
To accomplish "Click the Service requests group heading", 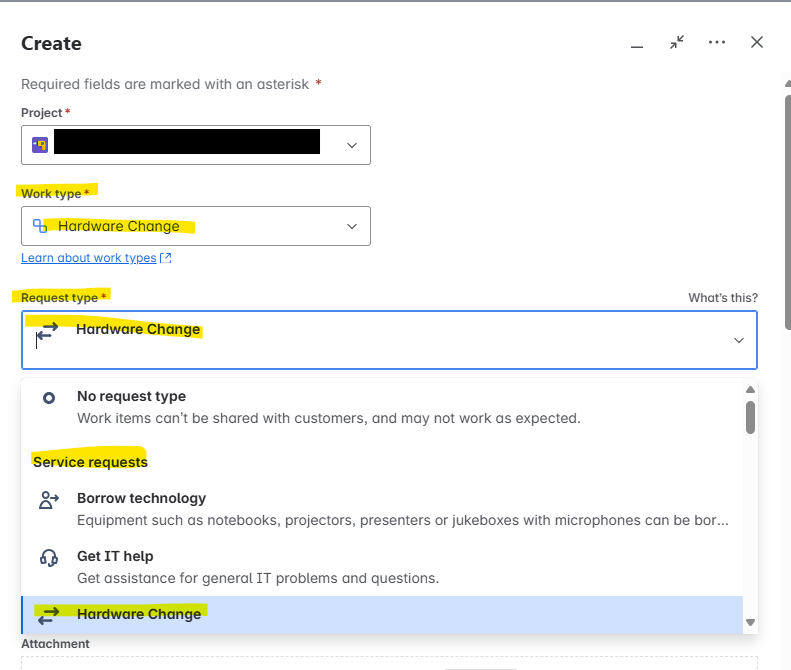I will pyautogui.click(x=90, y=462).
